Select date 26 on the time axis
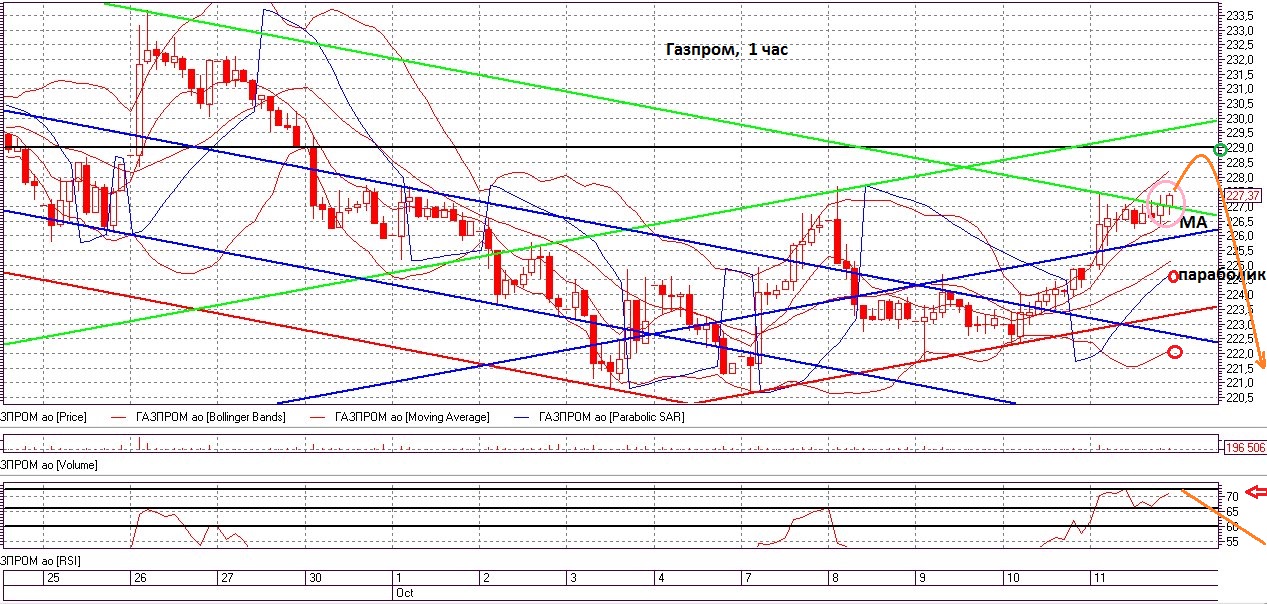Screen dimensions: 1267x604 point(140,578)
